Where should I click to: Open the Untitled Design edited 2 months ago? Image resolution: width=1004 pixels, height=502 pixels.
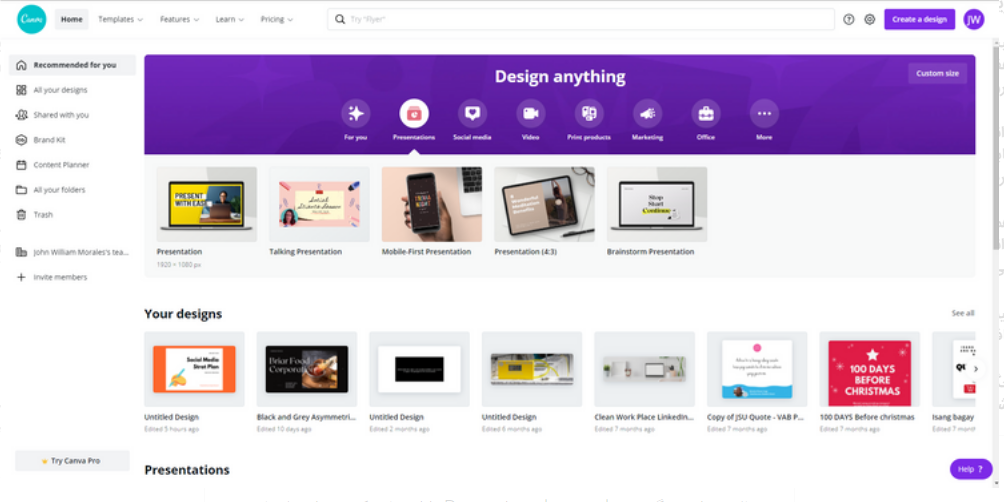point(419,369)
